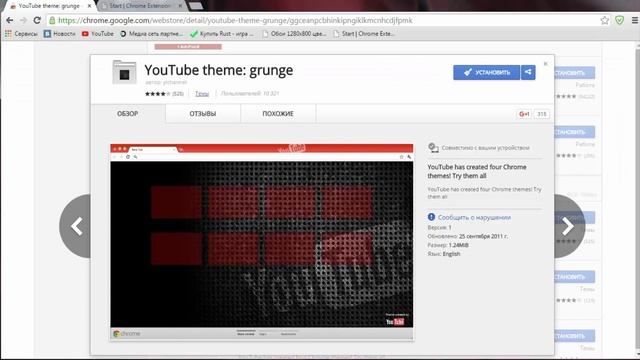Go to the previous item with the left arrow
This screenshot has width=640, height=360.
[x=76, y=226]
